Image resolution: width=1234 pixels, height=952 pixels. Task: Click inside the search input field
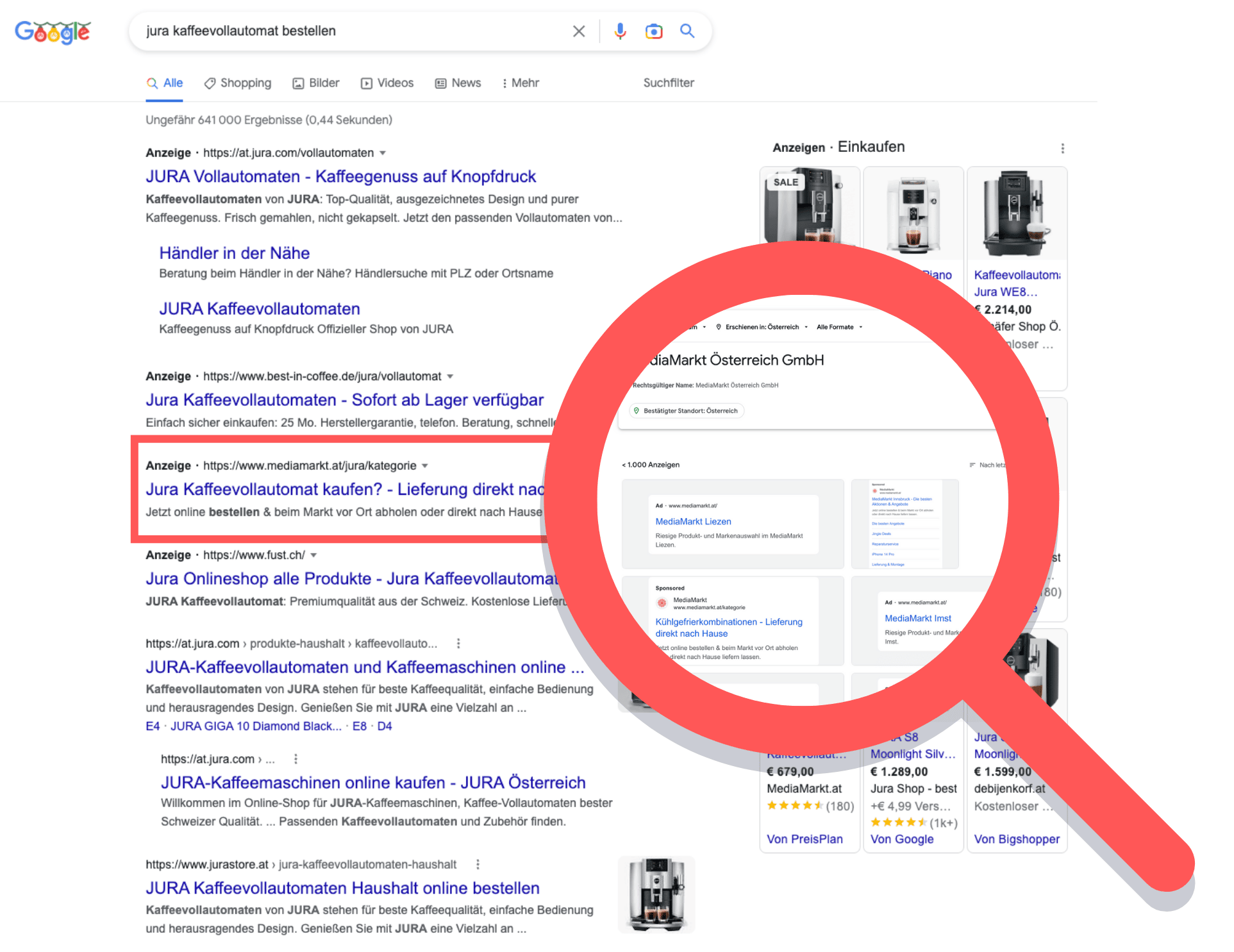click(353, 31)
